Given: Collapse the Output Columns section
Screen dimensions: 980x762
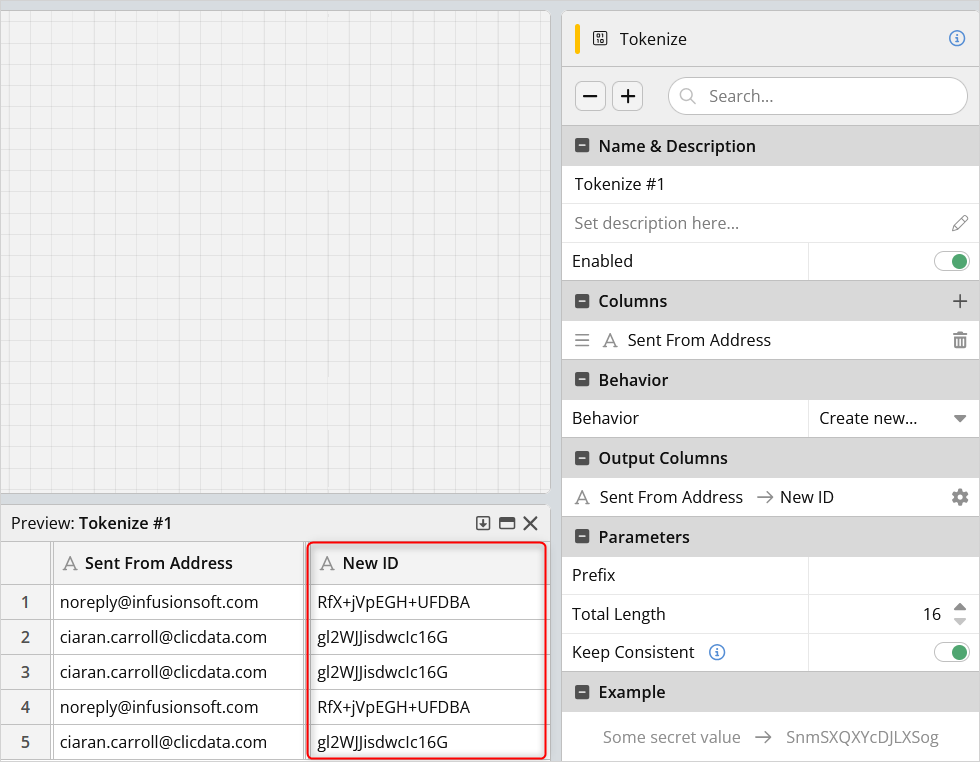Looking at the screenshot, I should click(x=582, y=458).
